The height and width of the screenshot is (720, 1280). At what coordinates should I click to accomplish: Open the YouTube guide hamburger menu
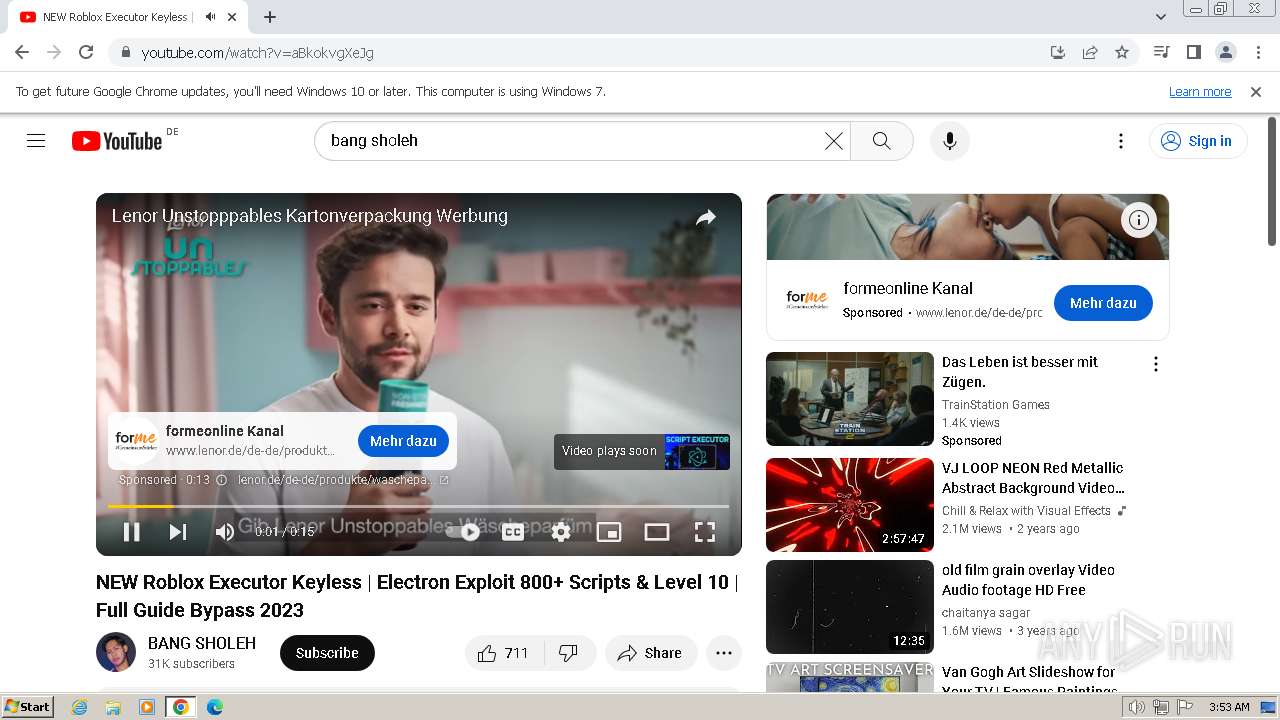click(36, 141)
